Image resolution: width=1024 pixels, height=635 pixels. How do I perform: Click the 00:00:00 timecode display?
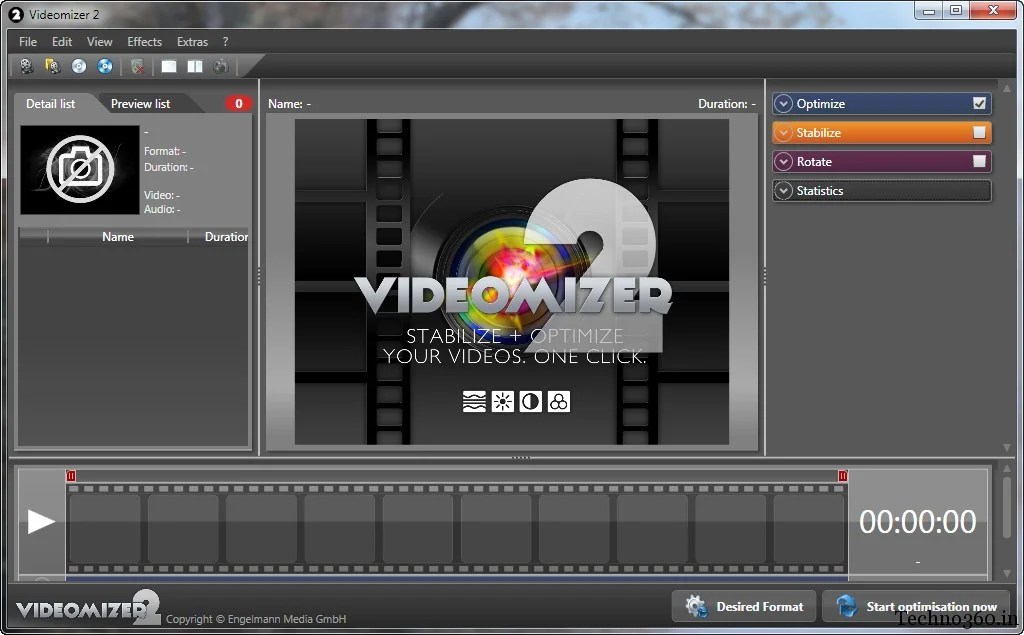tap(917, 521)
